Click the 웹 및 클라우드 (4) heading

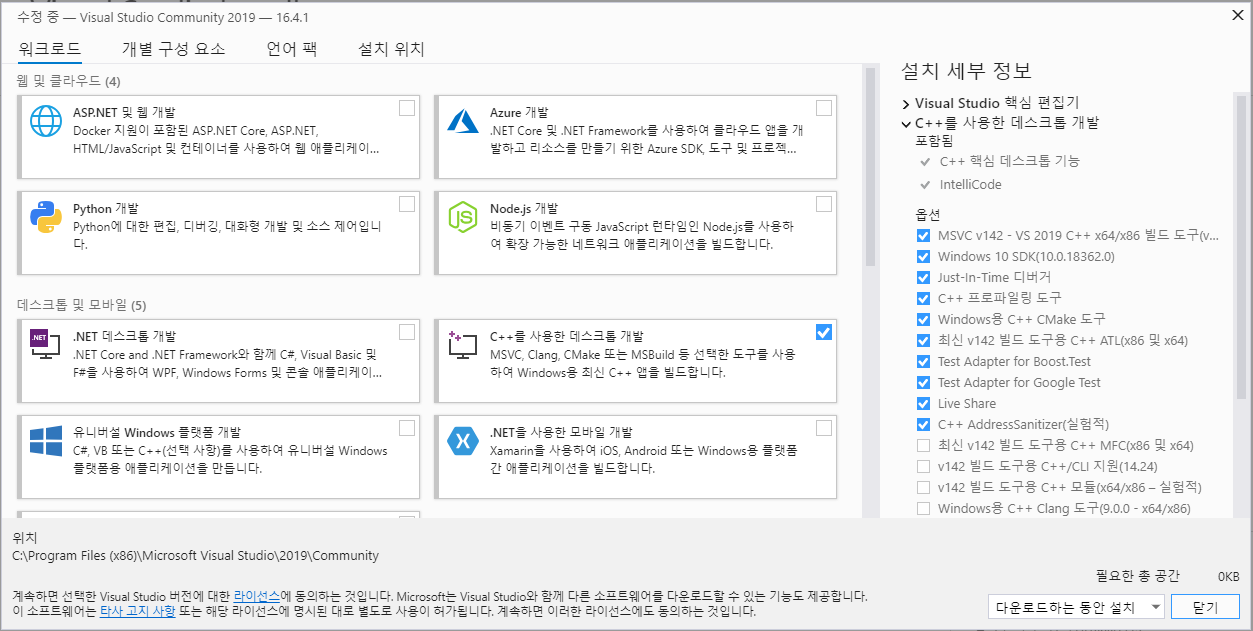(69, 80)
